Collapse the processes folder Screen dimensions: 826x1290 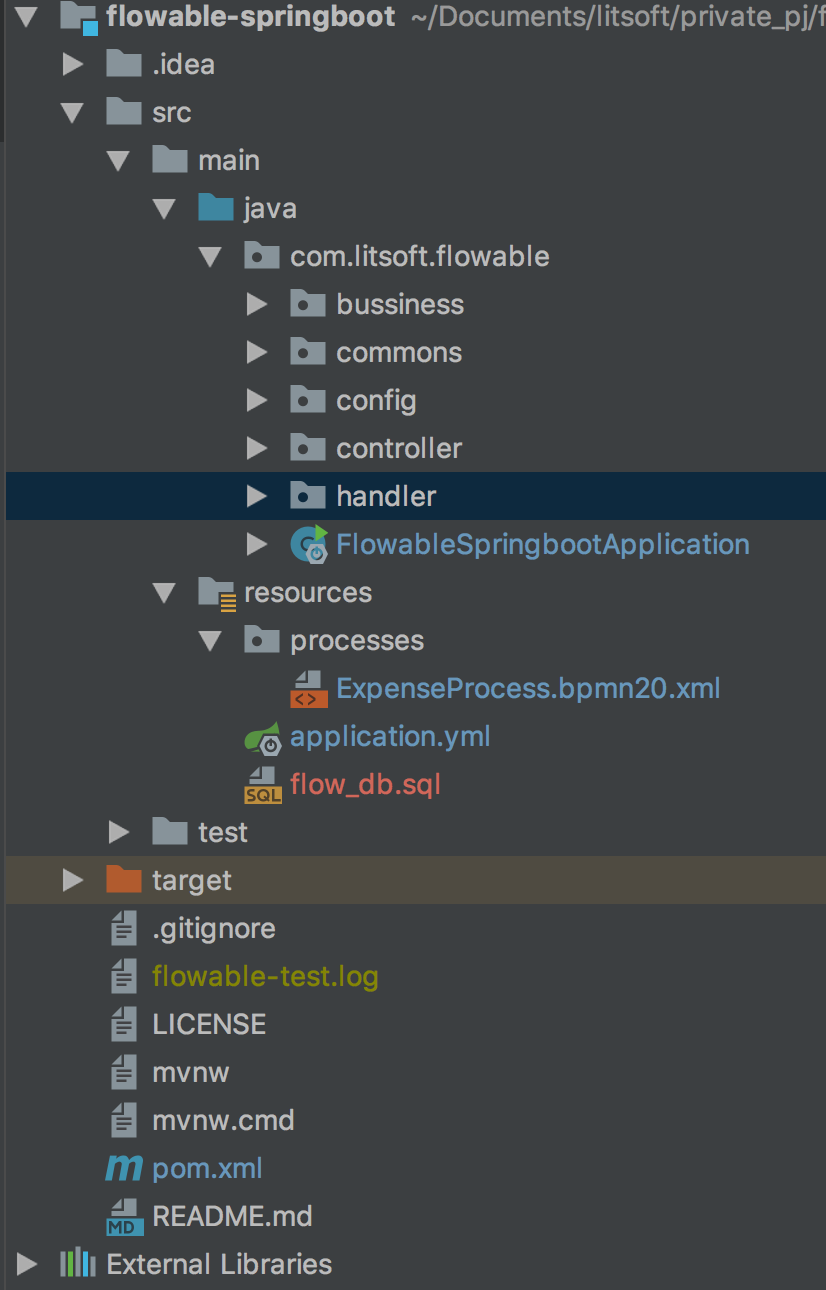[210, 640]
